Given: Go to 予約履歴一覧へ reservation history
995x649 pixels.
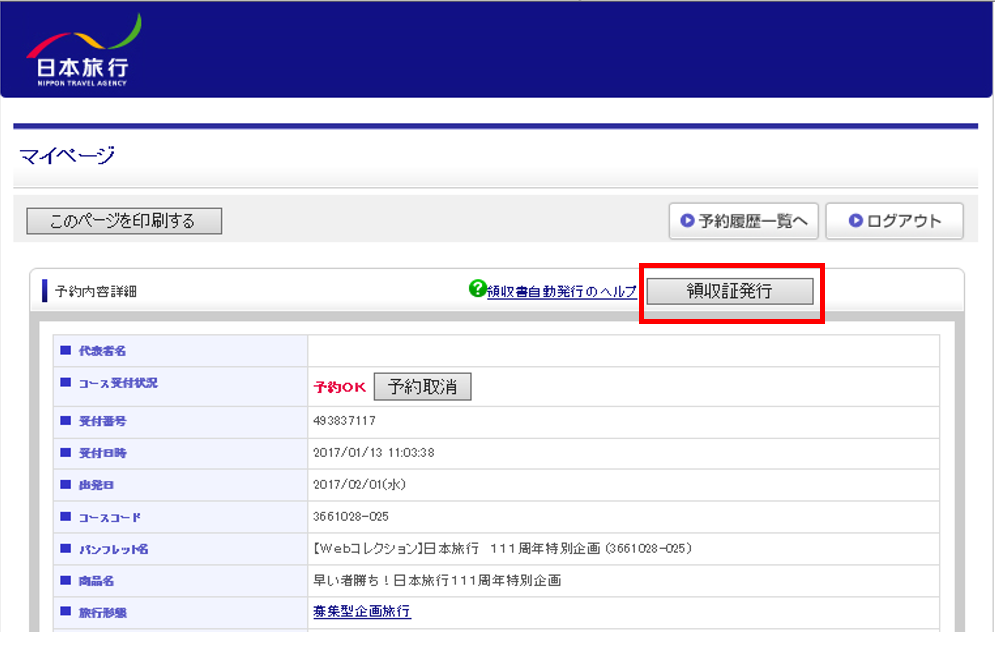Looking at the screenshot, I should click(743, 221).
